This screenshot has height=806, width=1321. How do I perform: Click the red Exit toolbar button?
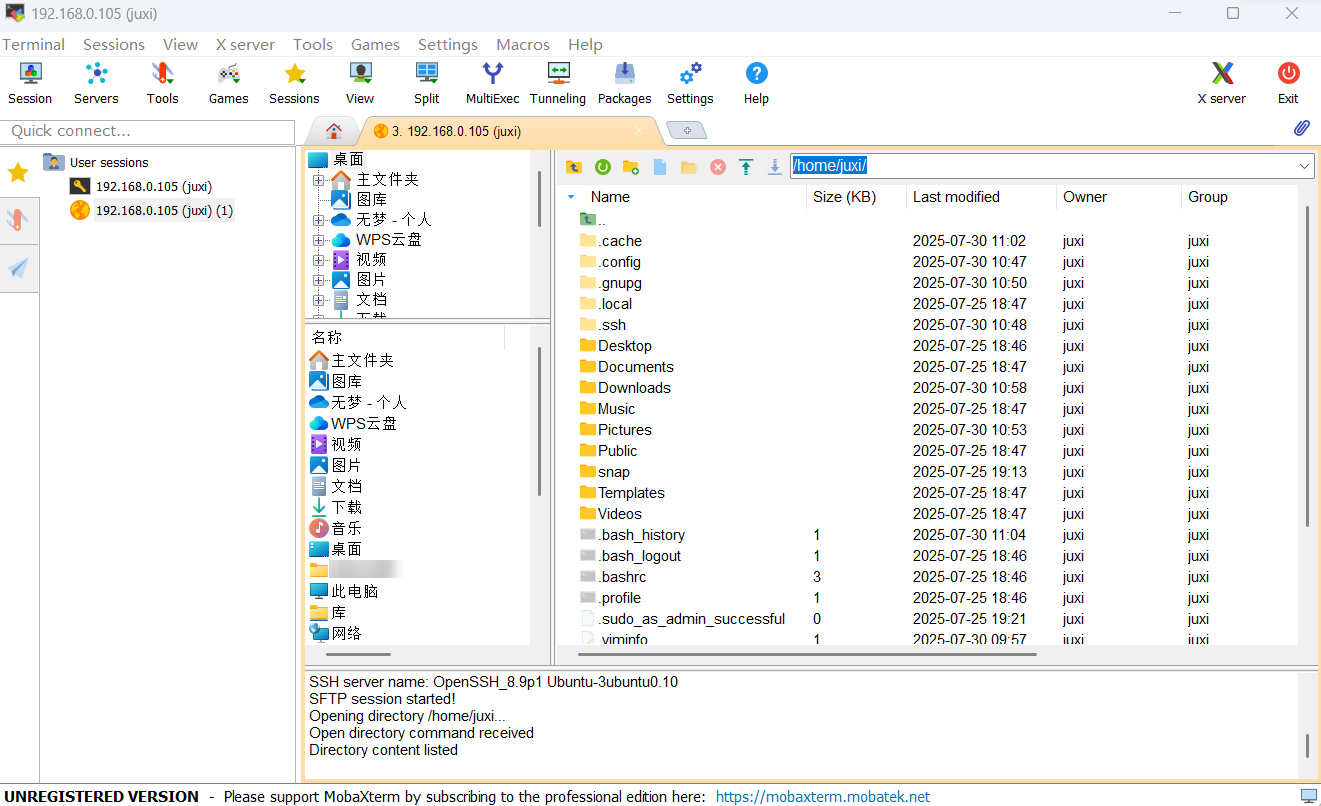tap(1288, 83)
